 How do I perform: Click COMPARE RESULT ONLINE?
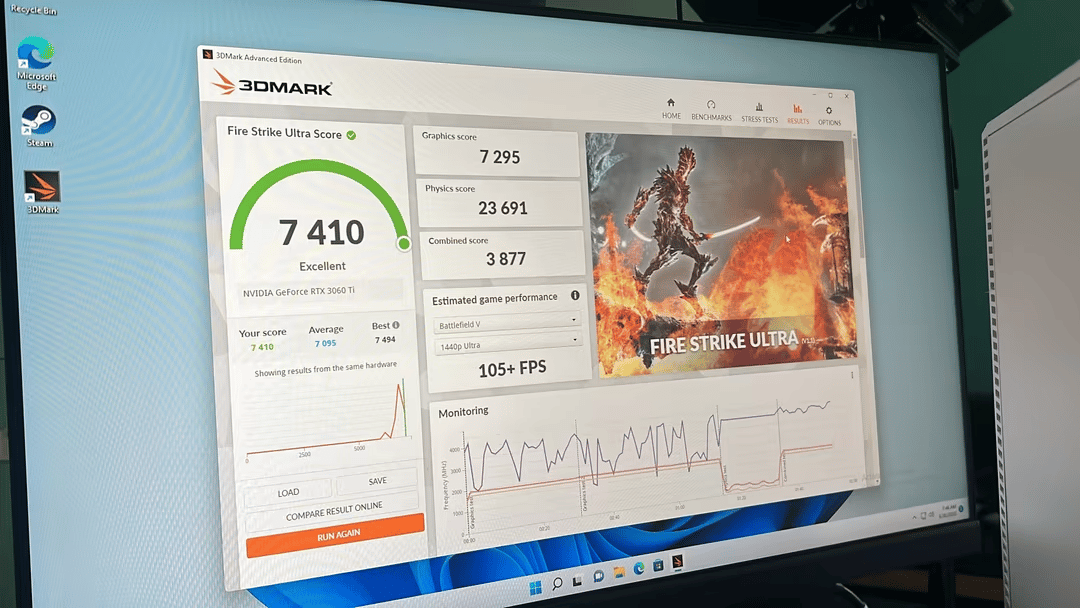tap(333, 511)
